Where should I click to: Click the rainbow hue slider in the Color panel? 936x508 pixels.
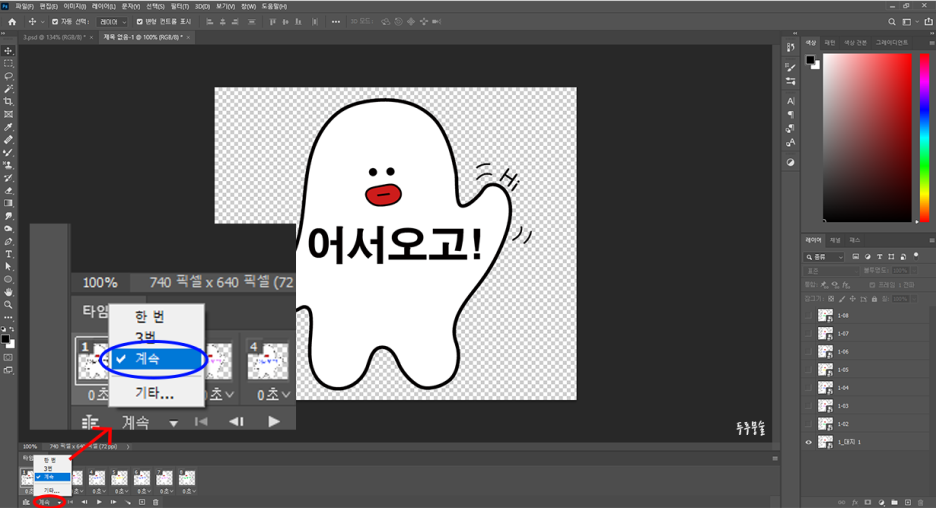coord(924,137)
